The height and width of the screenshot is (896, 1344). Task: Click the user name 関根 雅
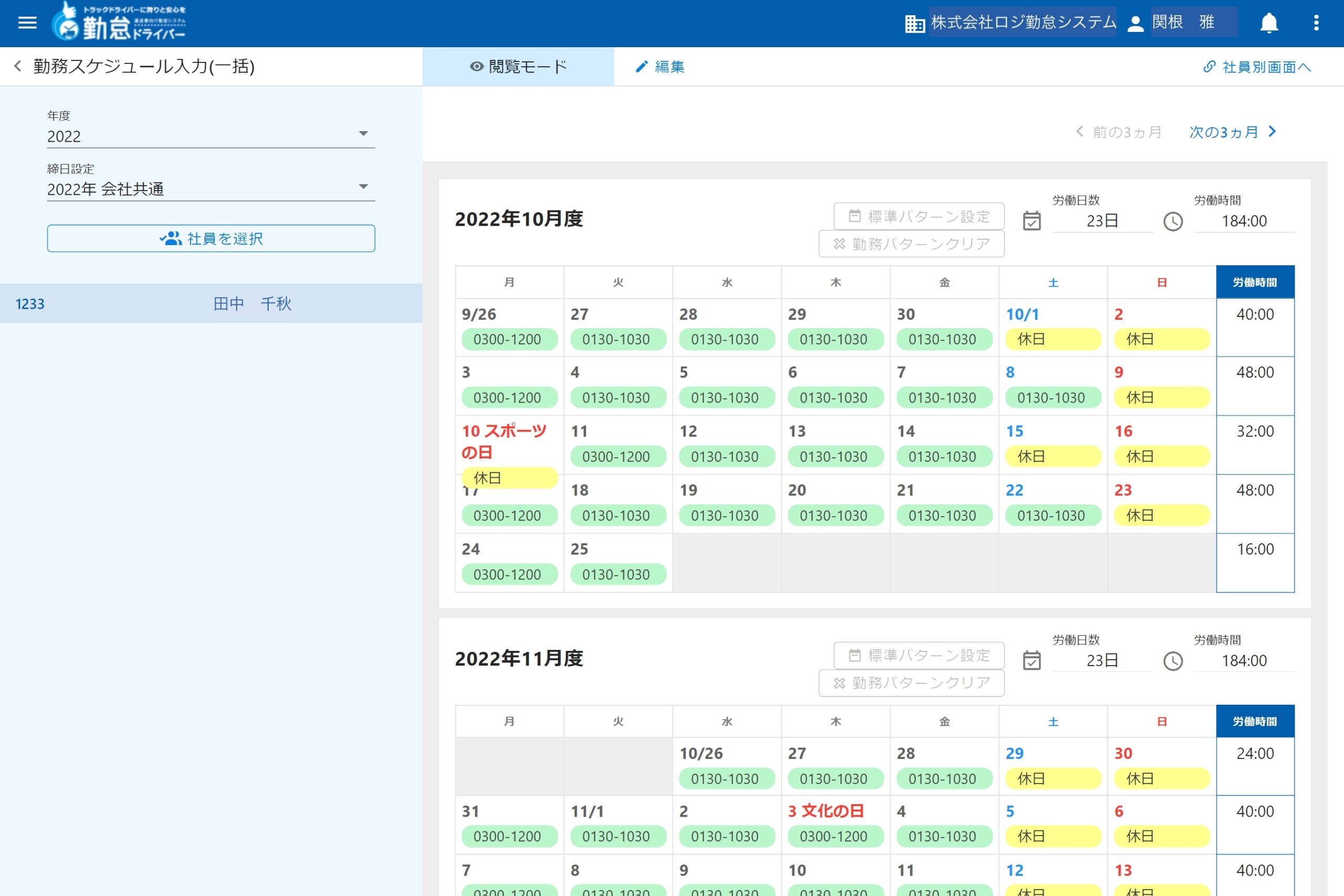(x=1183, y=22)
